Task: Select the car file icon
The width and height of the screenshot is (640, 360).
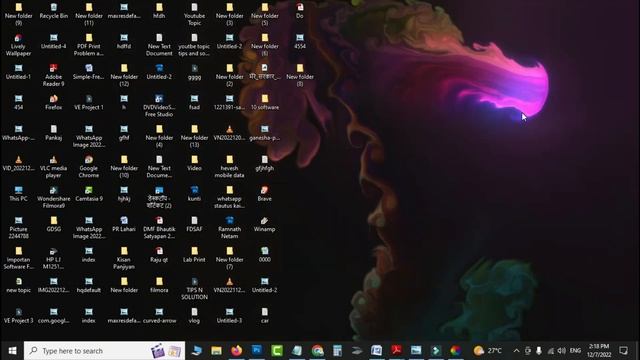Action: pos(264,316)
